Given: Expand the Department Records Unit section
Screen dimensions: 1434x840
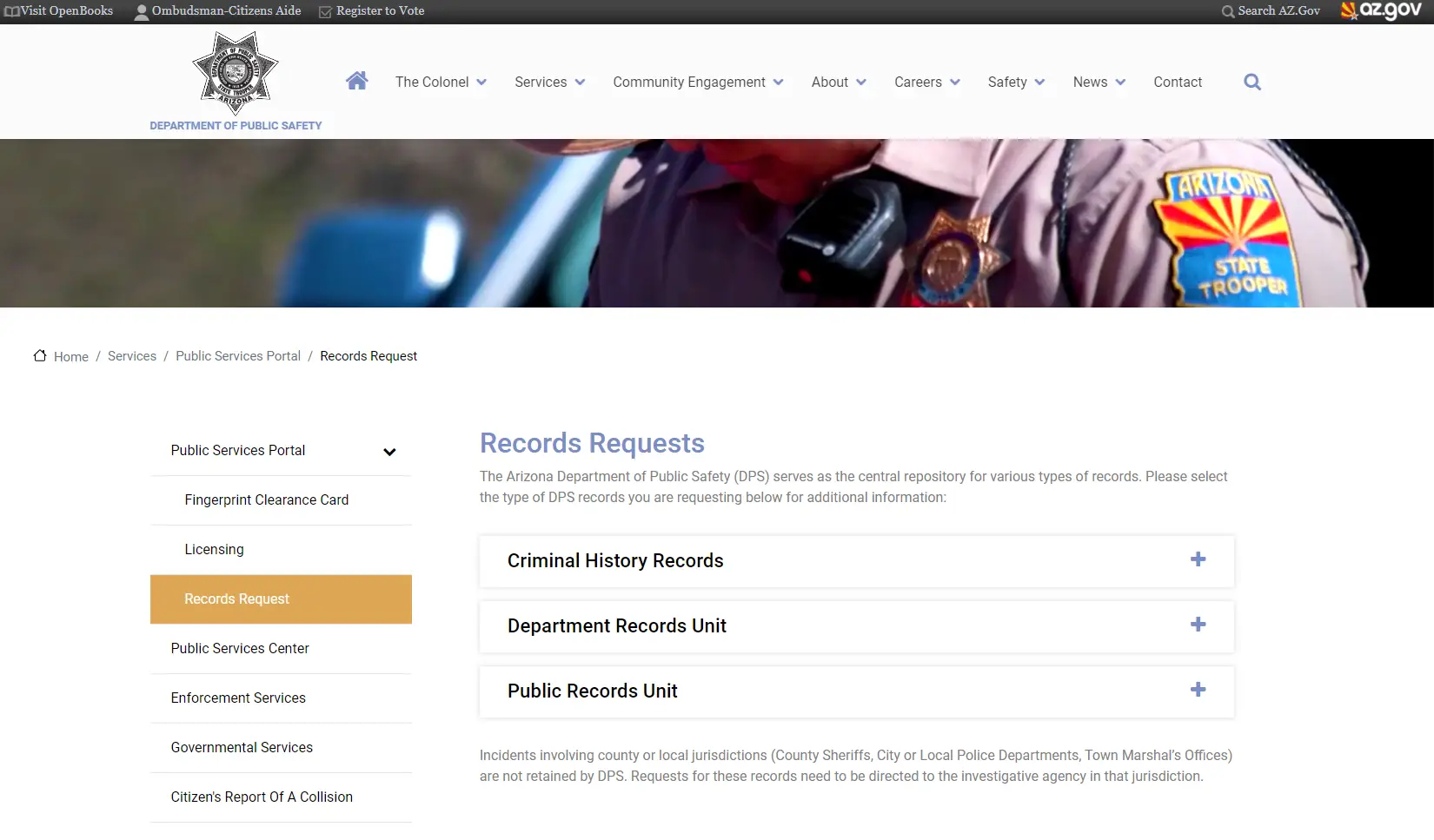Looking at the screenshot, I should click(1198, 625).
